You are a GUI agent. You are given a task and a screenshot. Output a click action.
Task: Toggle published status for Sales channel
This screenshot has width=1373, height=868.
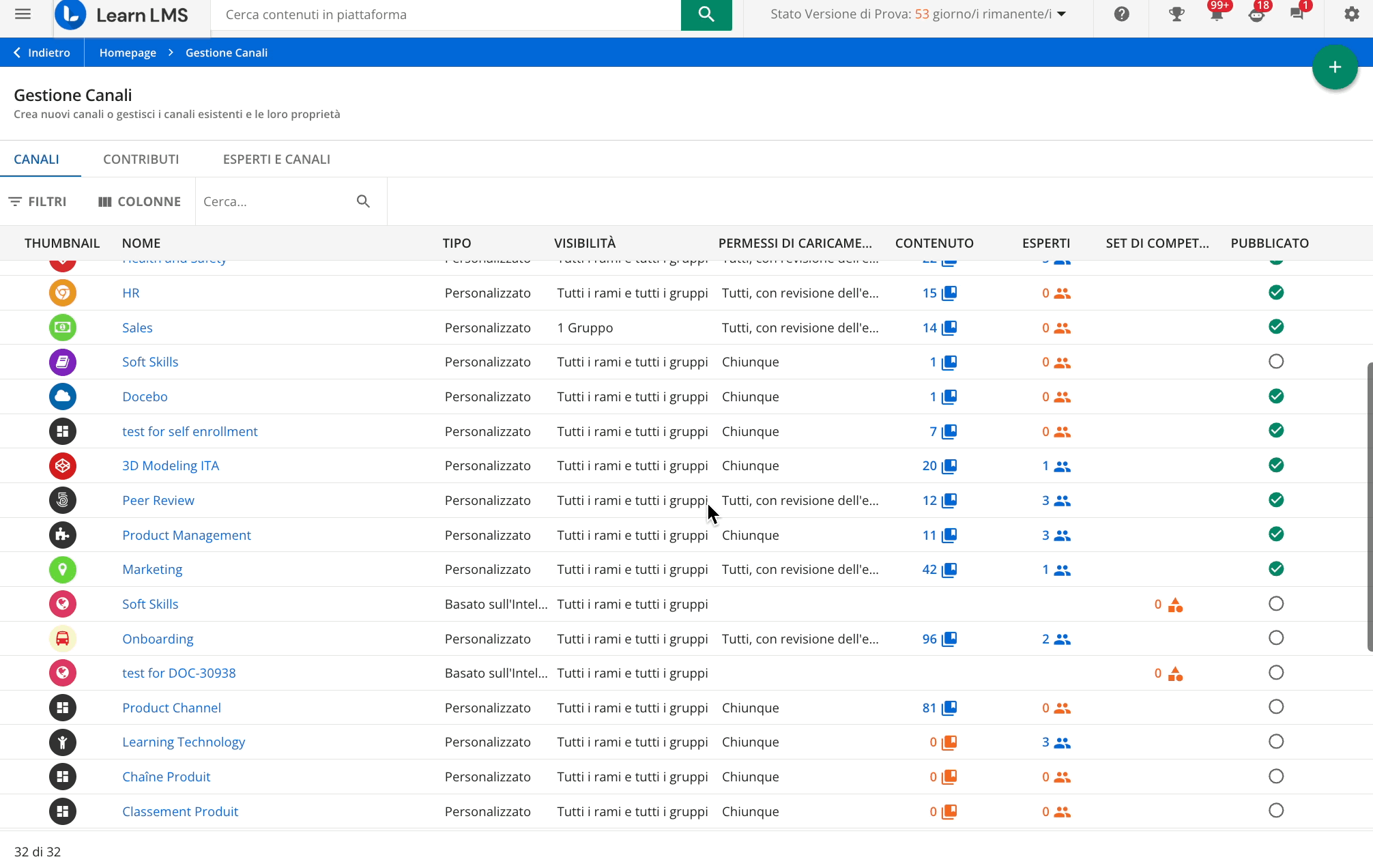tap(1276, 327)
